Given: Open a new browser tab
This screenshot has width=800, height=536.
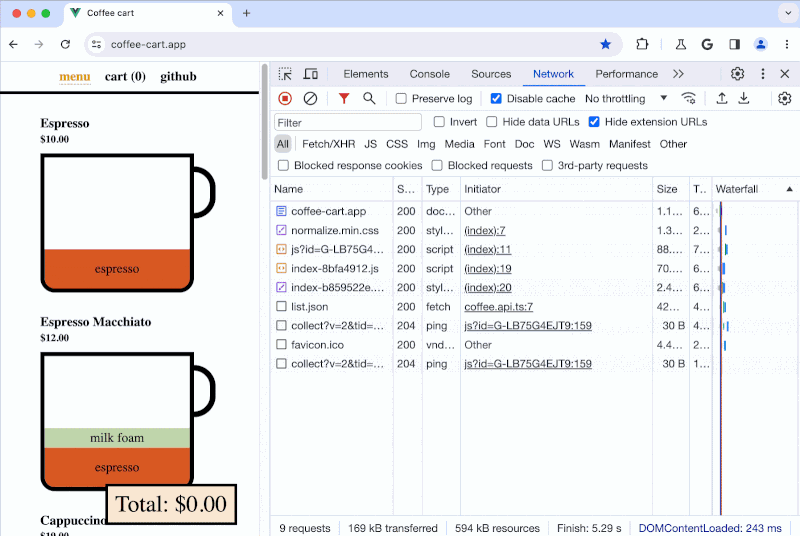Looking at the screenshot, I should point(246,13).
